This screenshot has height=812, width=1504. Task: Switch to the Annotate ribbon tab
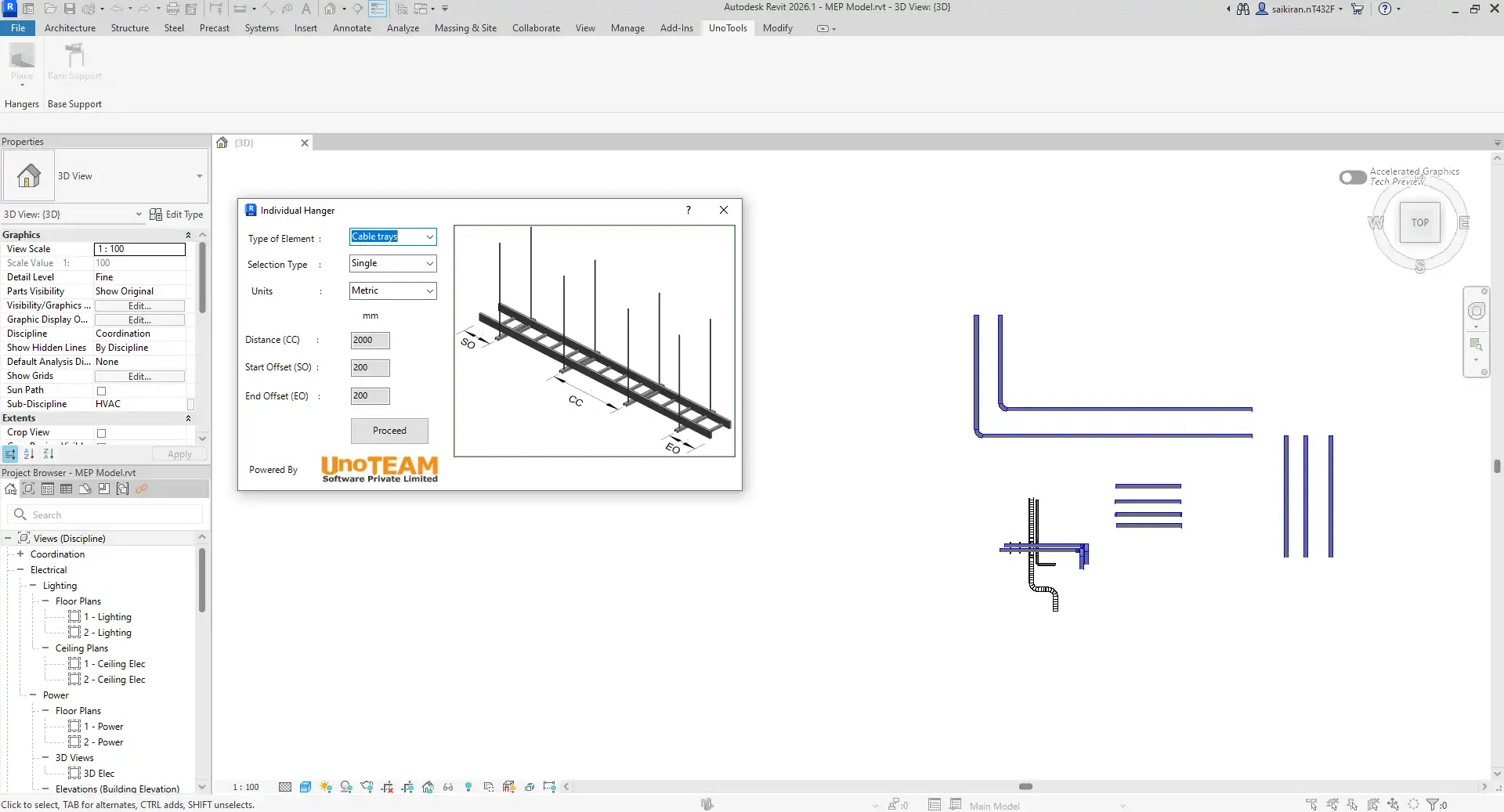coord(352,28)
